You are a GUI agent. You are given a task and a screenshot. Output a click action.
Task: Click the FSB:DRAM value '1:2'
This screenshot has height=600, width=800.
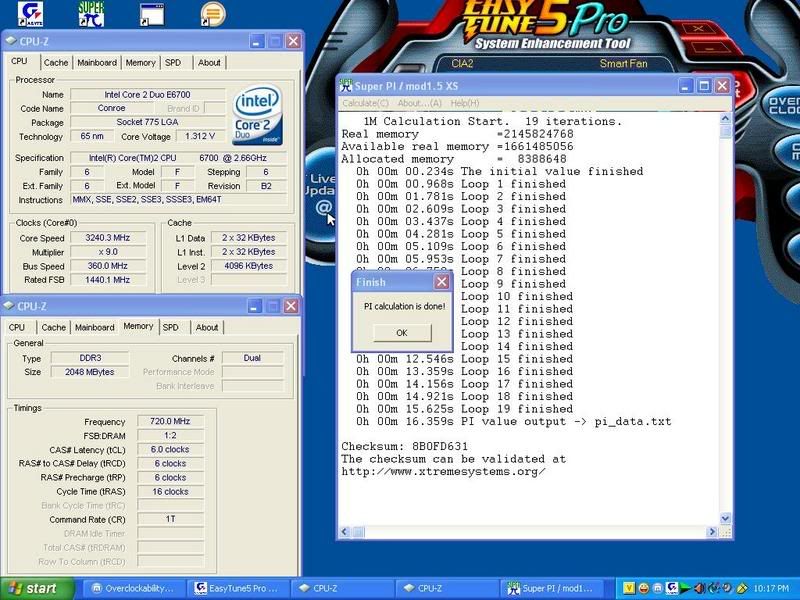pos(170,435)
